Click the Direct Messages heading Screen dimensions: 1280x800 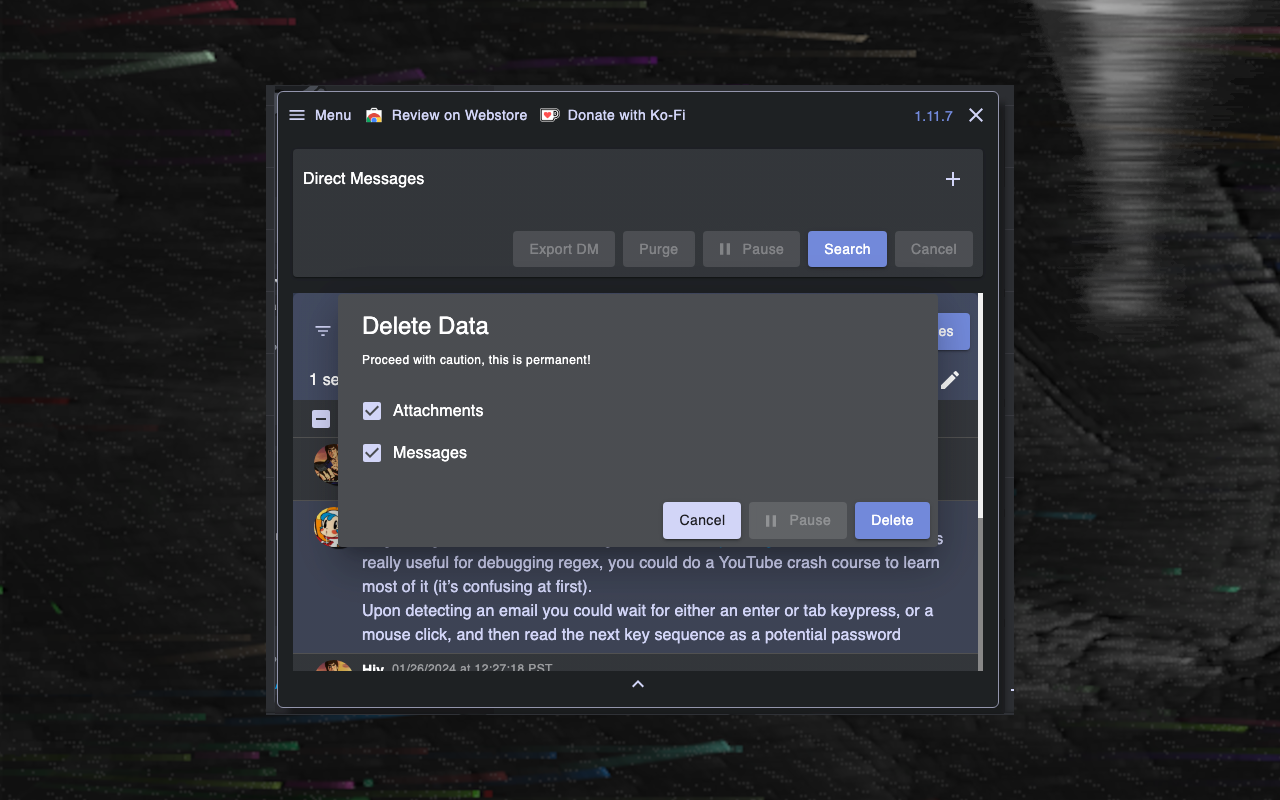(364, 179)
